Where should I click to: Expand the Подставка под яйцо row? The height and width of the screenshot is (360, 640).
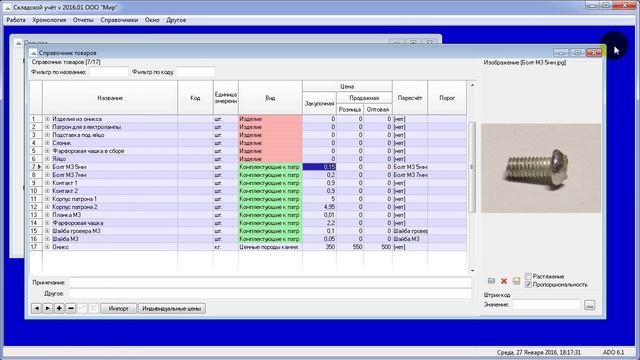point(47,135)
